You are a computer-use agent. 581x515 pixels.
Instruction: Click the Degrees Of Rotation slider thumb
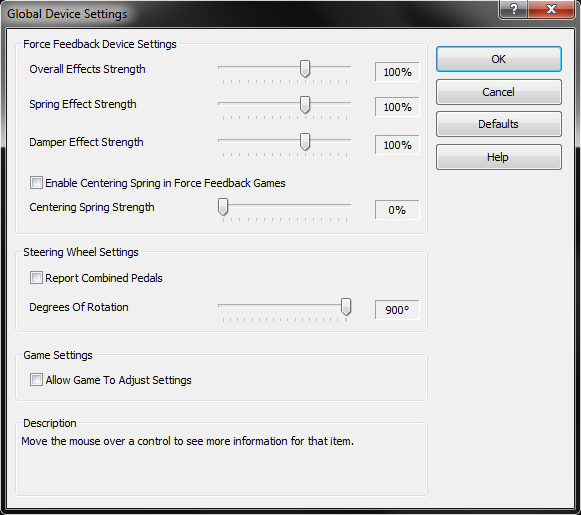point(346,307)
